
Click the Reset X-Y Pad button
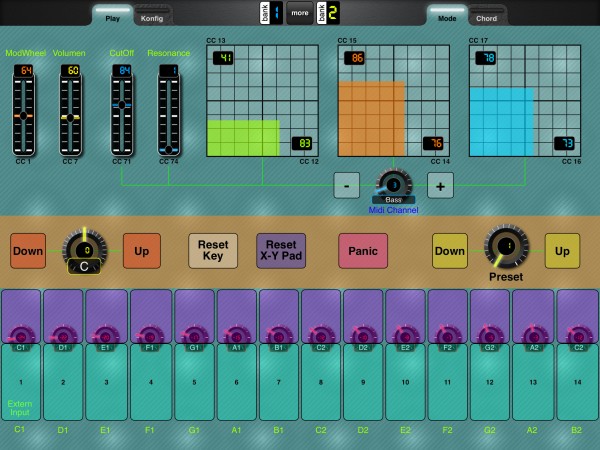(281, 251)
